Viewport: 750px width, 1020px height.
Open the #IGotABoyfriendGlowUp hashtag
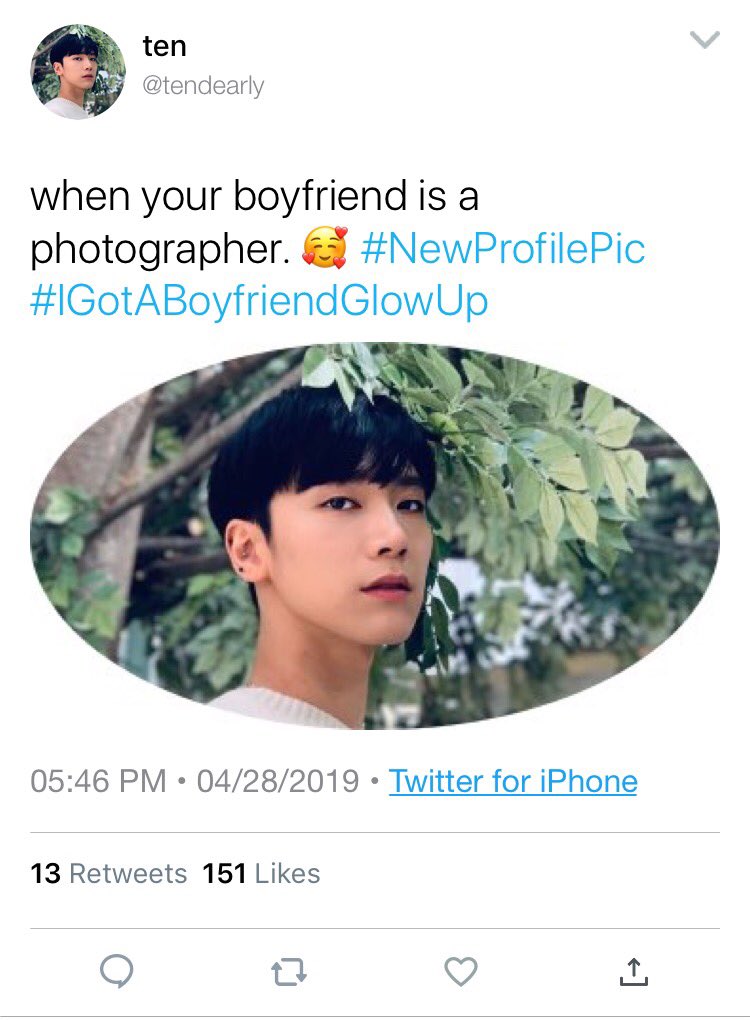259,301
